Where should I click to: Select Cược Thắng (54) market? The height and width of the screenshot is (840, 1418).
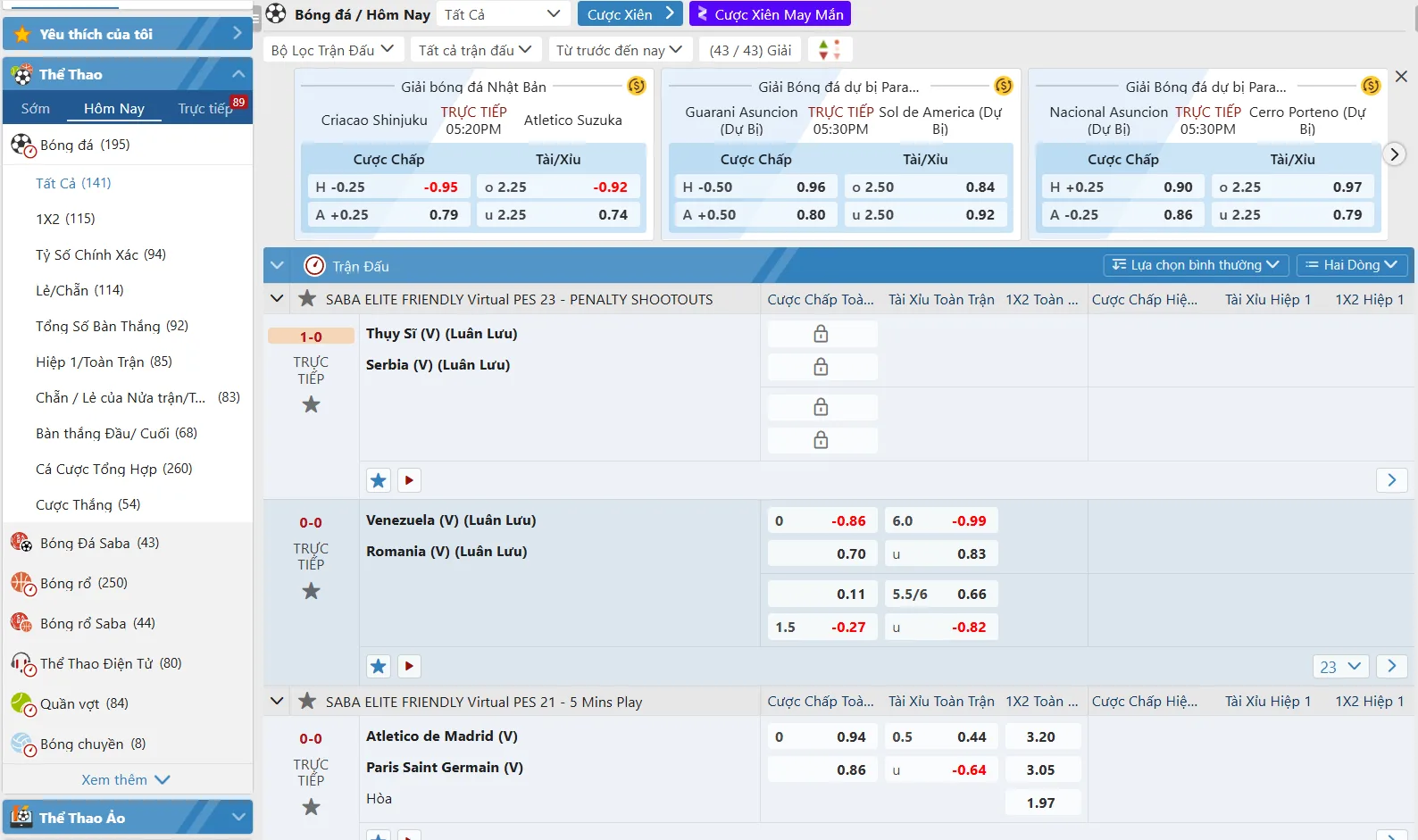tap(88, 504)
